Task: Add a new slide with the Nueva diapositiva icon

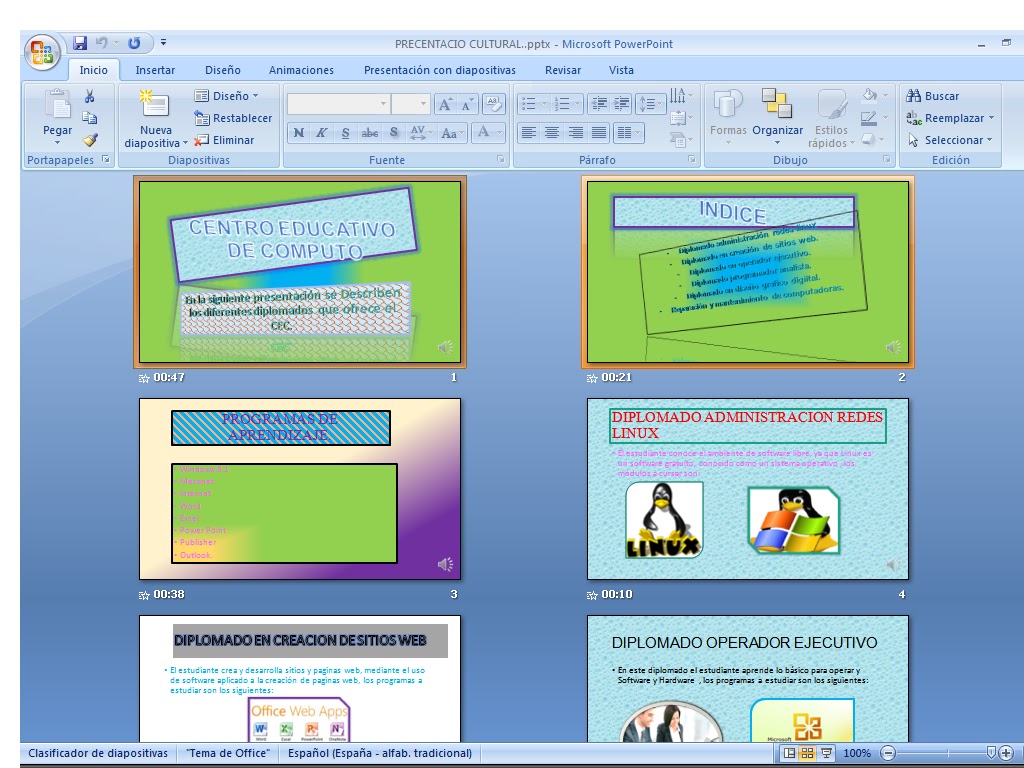Action: pos(155,104)
